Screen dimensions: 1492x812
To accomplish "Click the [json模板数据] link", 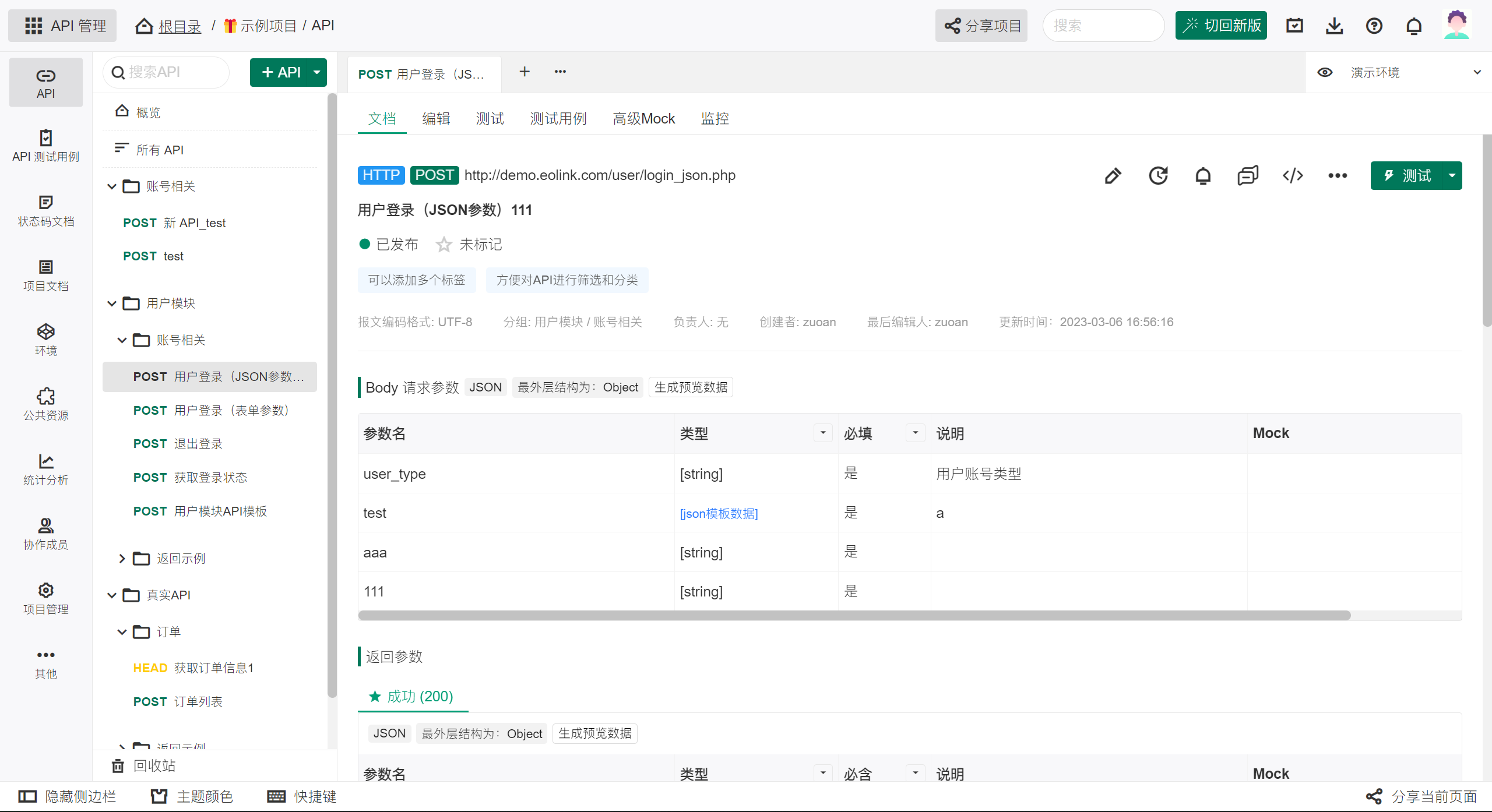I will pos(719,513).
